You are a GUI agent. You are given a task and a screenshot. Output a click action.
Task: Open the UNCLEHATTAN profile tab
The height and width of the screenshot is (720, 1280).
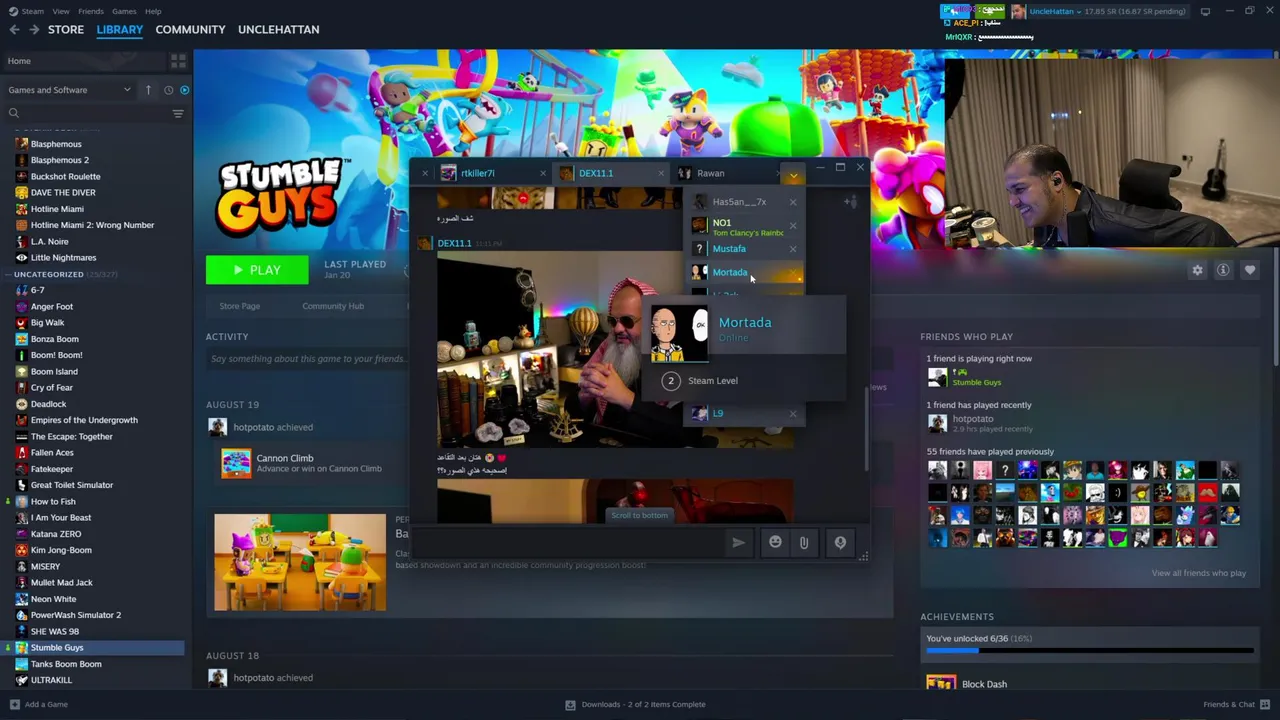coord(278,30)
